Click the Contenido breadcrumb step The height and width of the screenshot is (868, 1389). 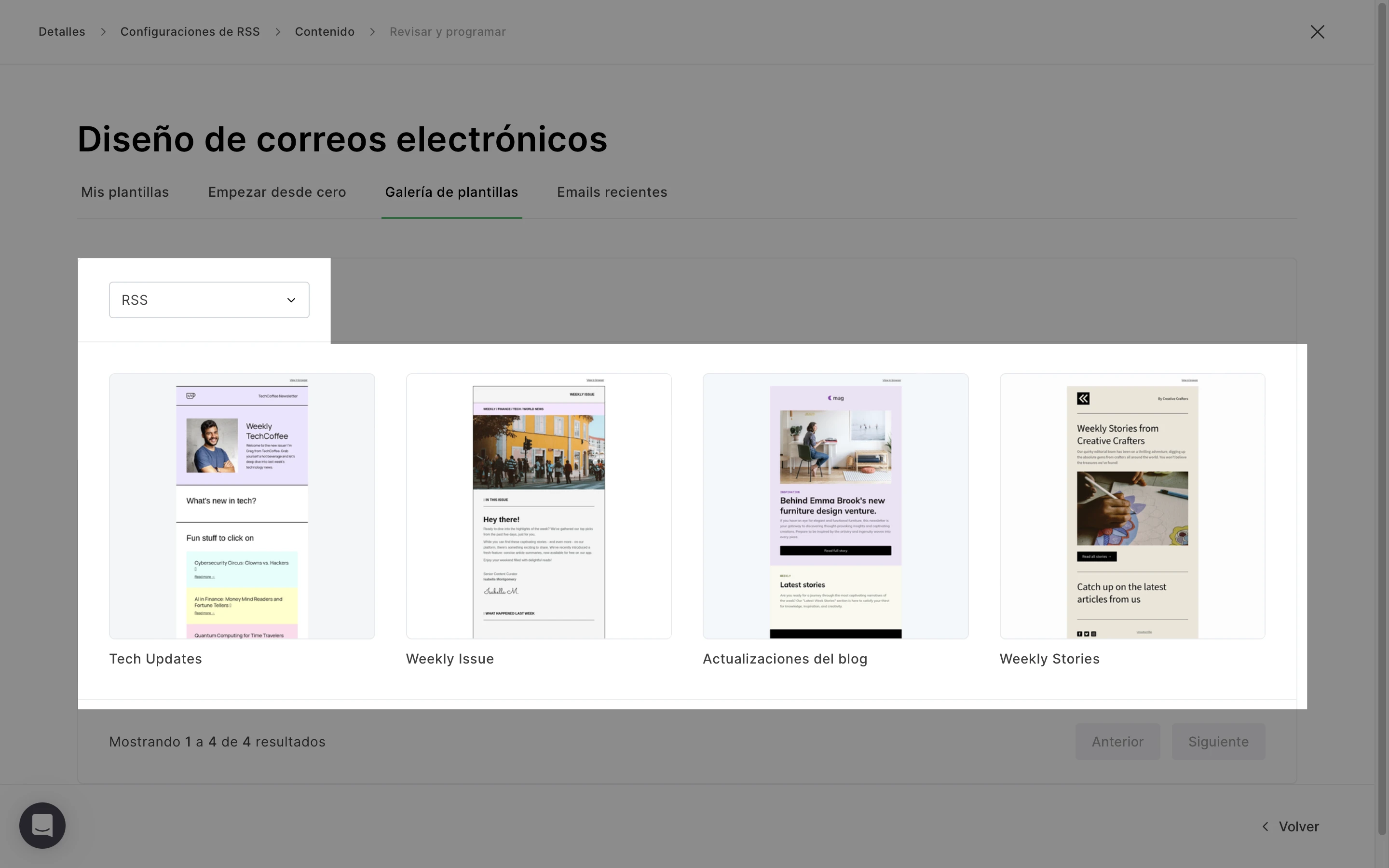coord(324,31)
